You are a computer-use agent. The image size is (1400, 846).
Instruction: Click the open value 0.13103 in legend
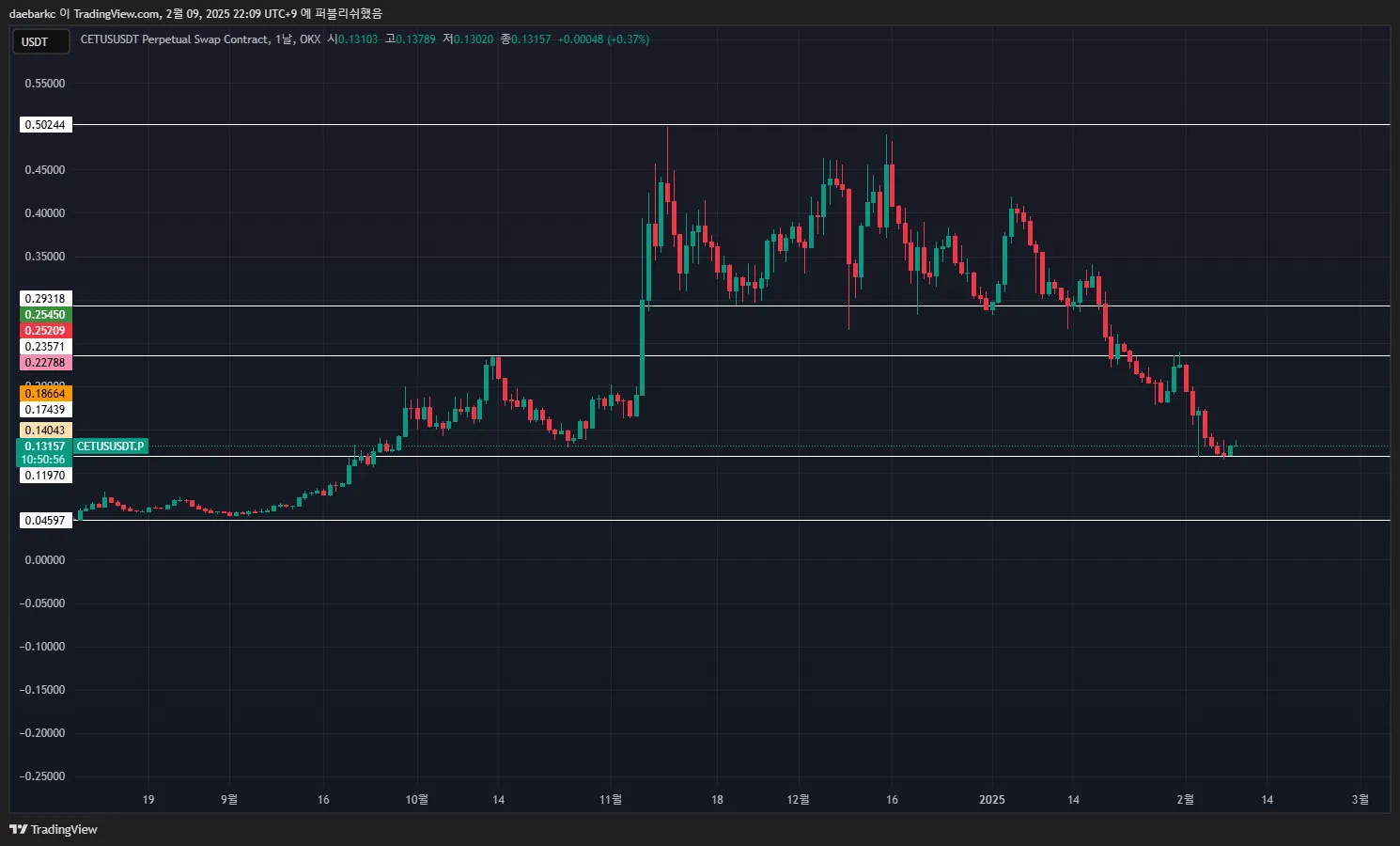[358, 39]
